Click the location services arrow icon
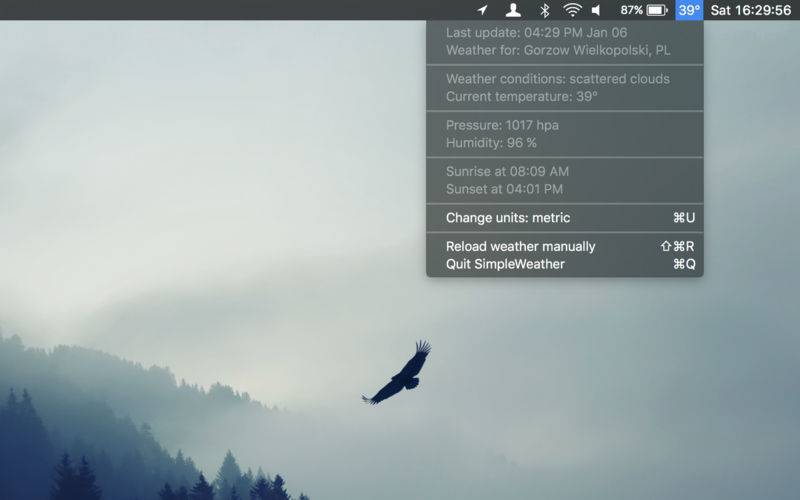The width and height of the screenshot is (800, 500). click(482, 10)
